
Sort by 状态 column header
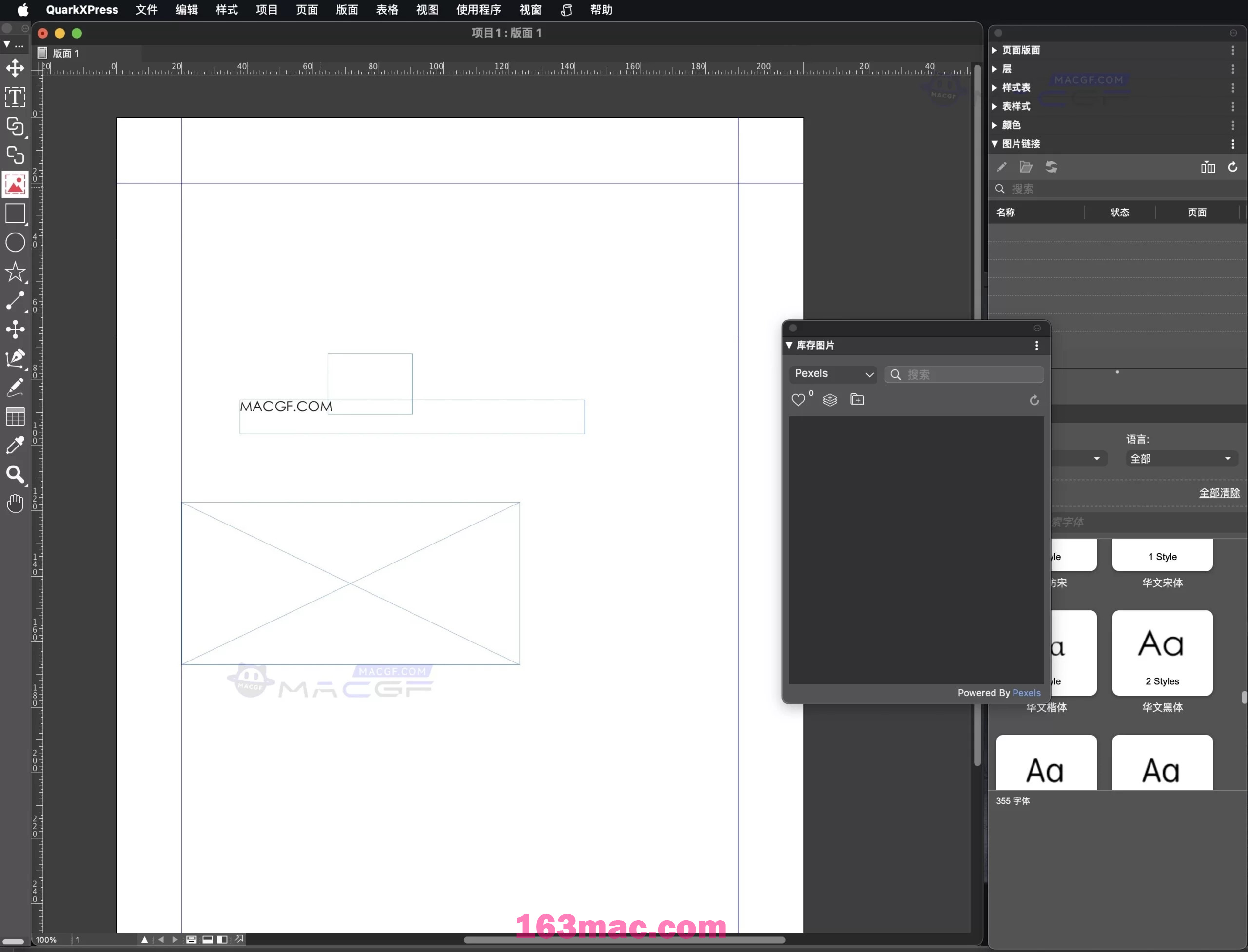(1119, 213)
